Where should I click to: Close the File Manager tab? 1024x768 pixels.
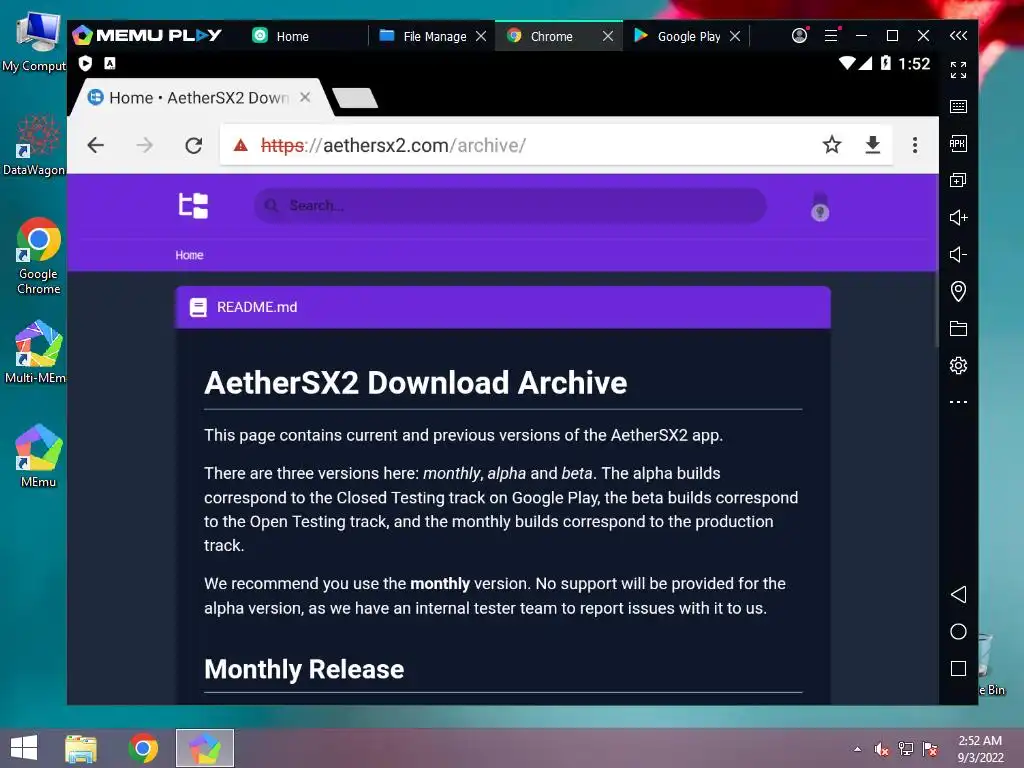point(481,37)
